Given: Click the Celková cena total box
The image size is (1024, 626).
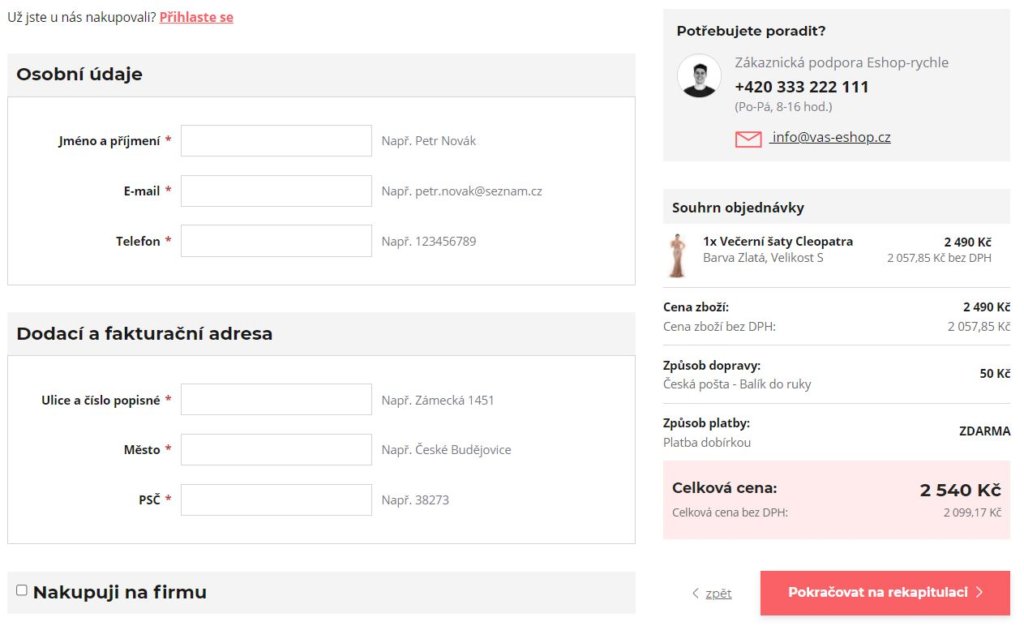Looking at the screenshot, I should (x=836, y=500).
